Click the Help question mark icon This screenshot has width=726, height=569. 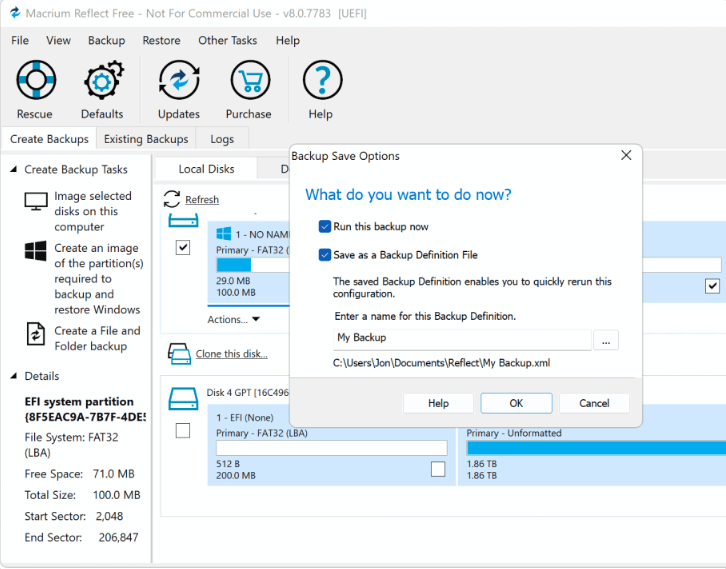pyautogui.click(x=321, y=81)
